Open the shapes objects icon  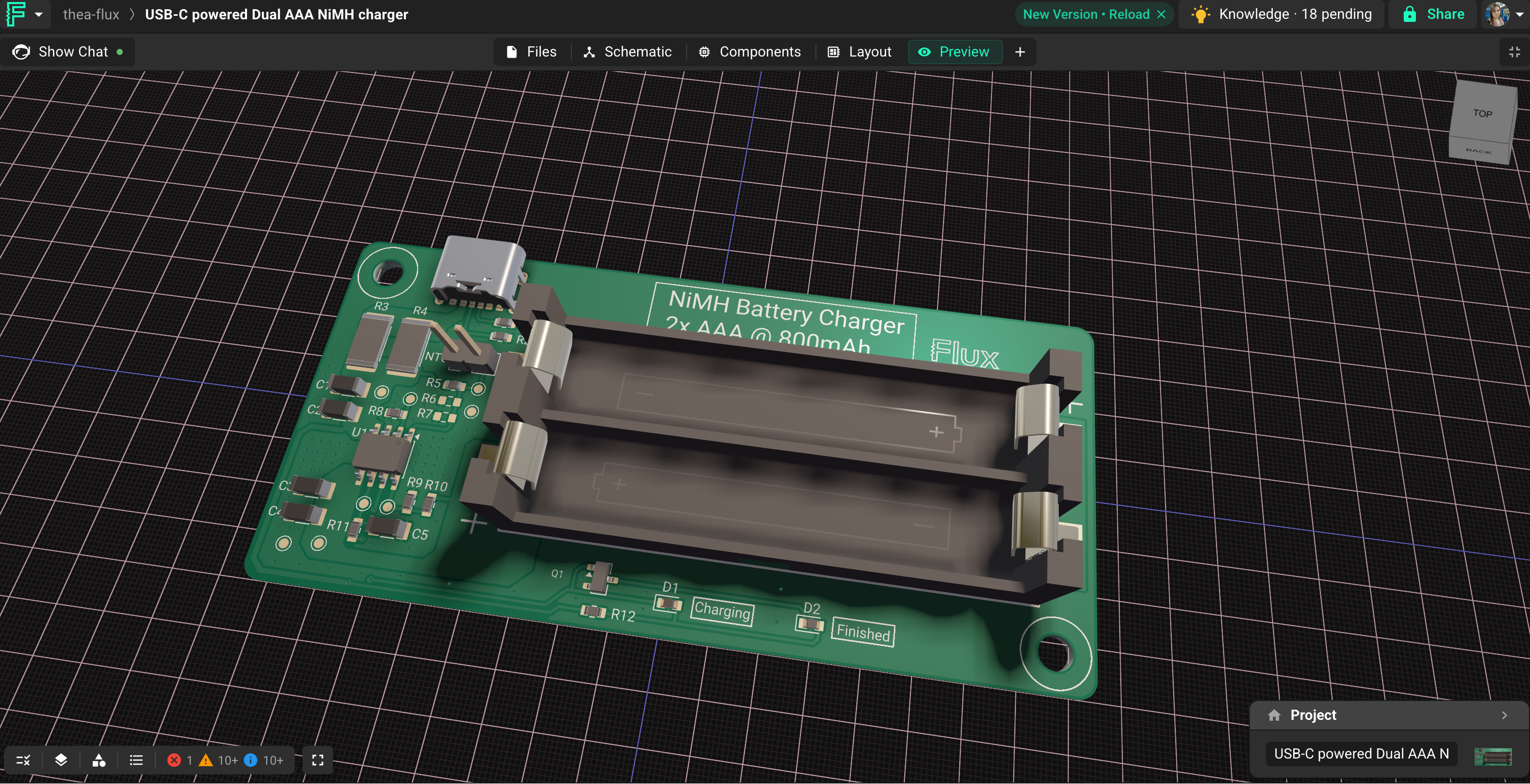coord(99,760)
